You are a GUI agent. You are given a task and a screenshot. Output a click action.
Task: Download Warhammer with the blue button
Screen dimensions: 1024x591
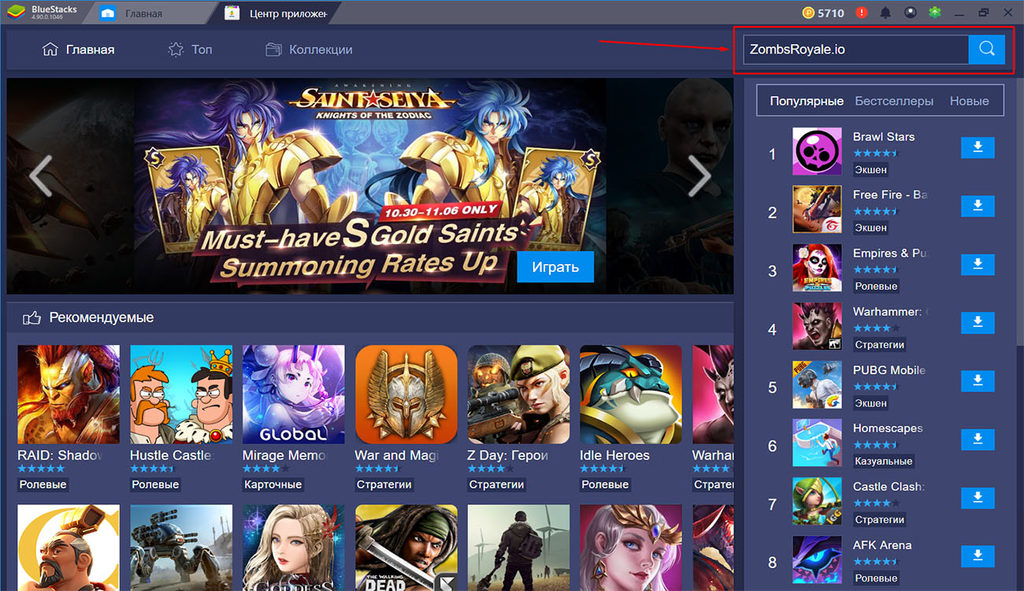978,322
